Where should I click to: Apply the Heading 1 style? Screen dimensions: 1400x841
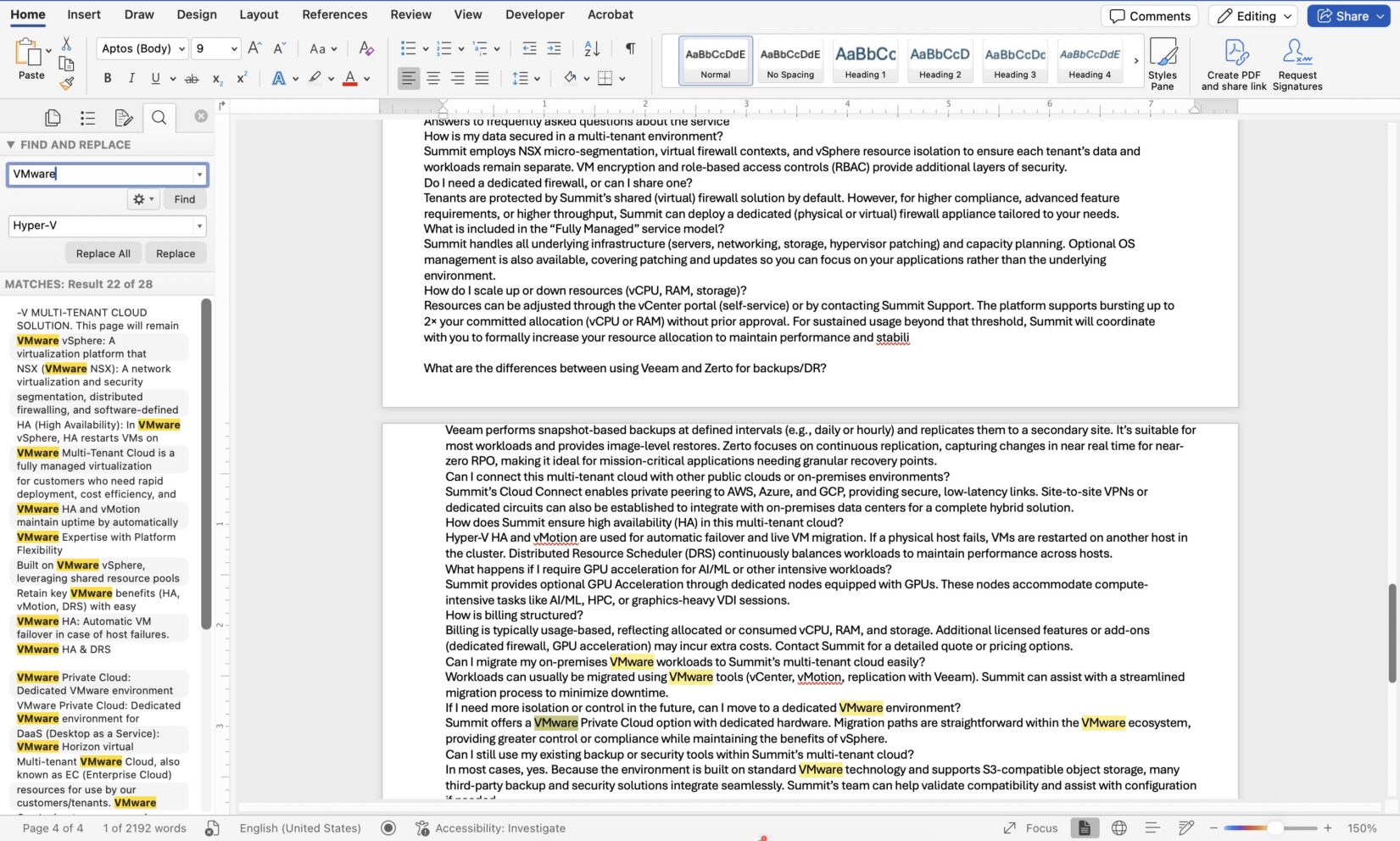pos(865,61)
